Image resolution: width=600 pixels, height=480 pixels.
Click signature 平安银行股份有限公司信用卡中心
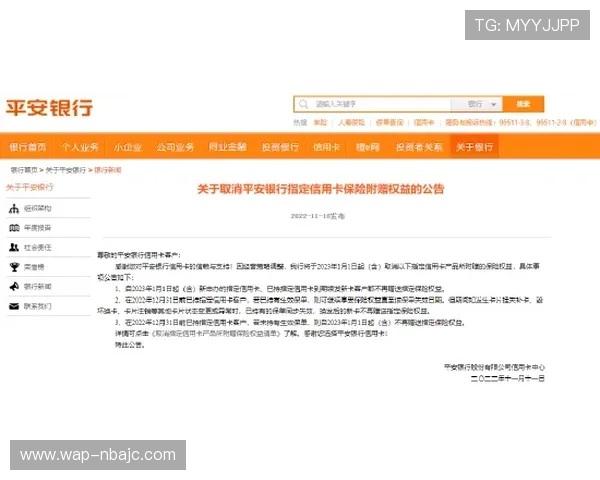point(494,367)
